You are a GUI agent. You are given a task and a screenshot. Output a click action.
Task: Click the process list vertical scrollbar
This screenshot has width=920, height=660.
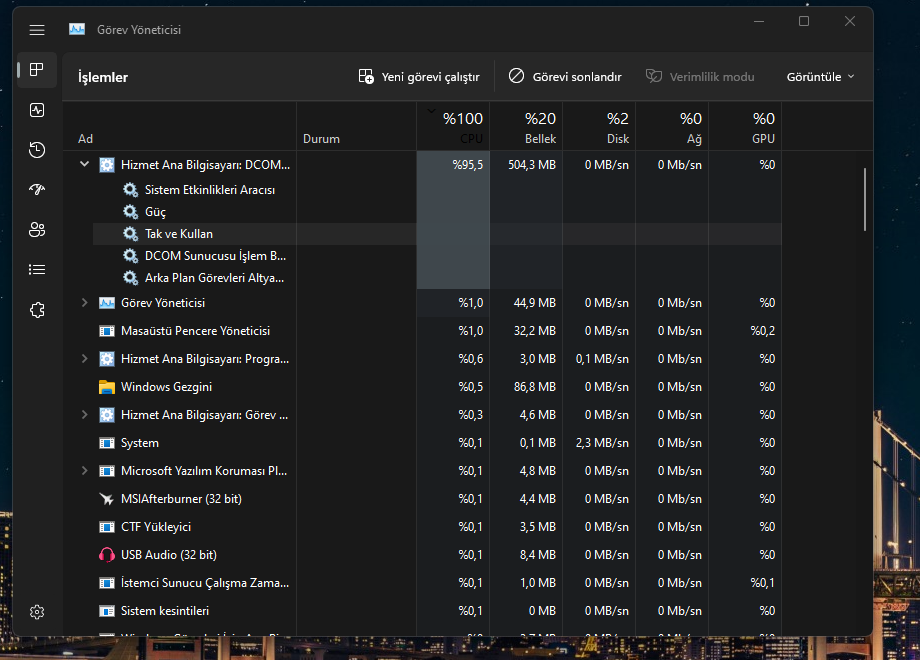pos(865,198)
